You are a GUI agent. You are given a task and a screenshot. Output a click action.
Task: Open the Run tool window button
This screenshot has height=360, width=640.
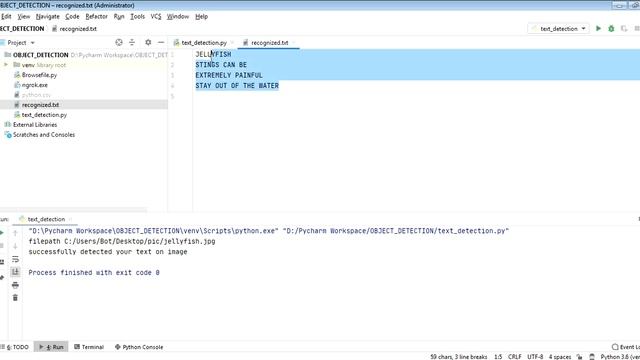pos(51,347)
